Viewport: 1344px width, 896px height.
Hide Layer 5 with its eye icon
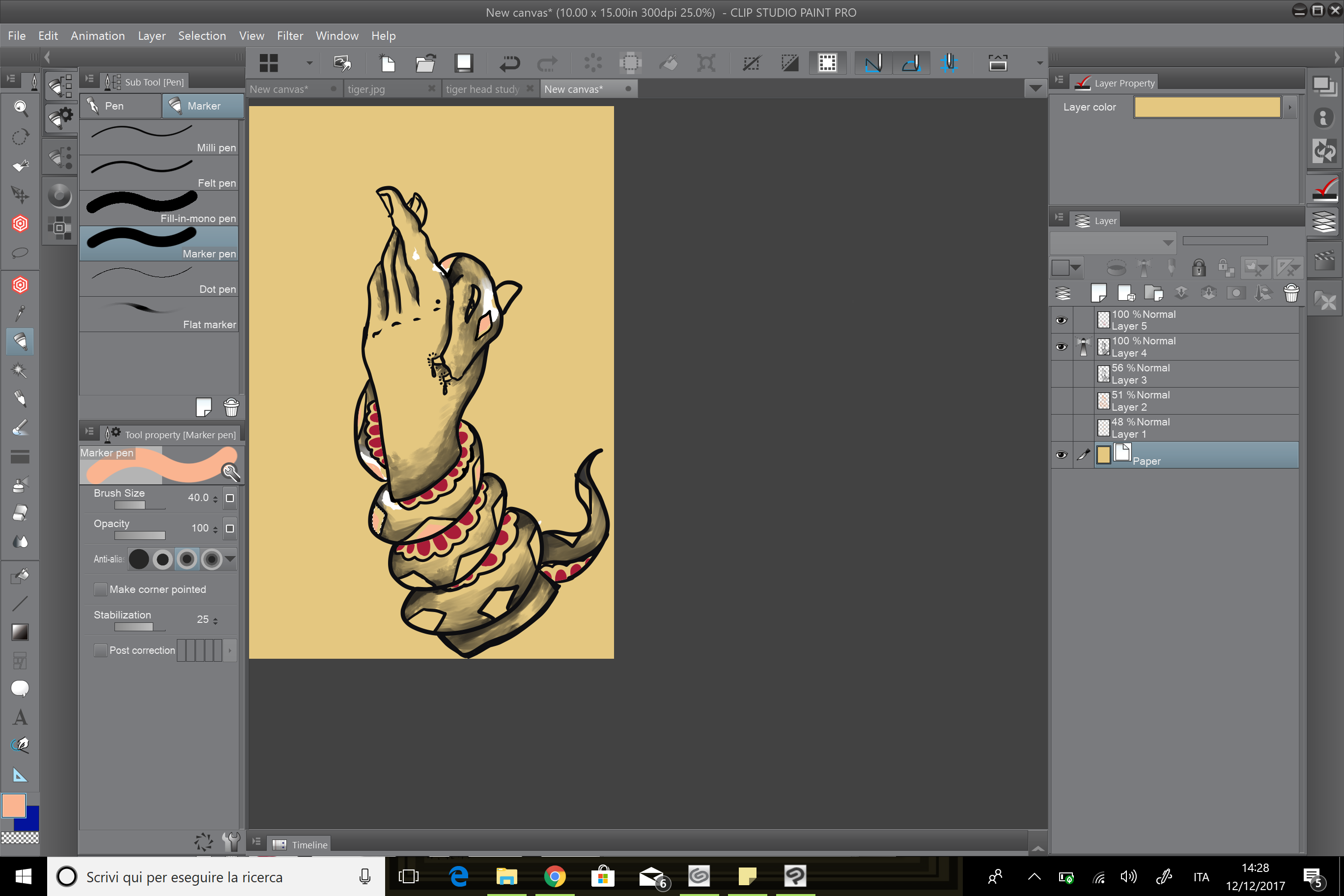pos(1061,320)
